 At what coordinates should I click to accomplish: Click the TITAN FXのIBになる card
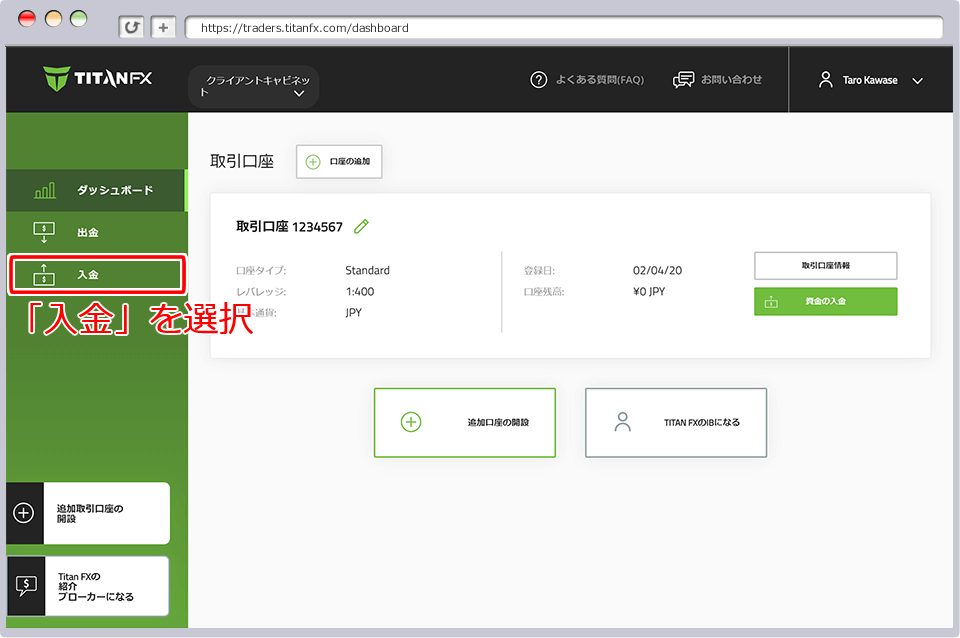click(x=676, y=423)
